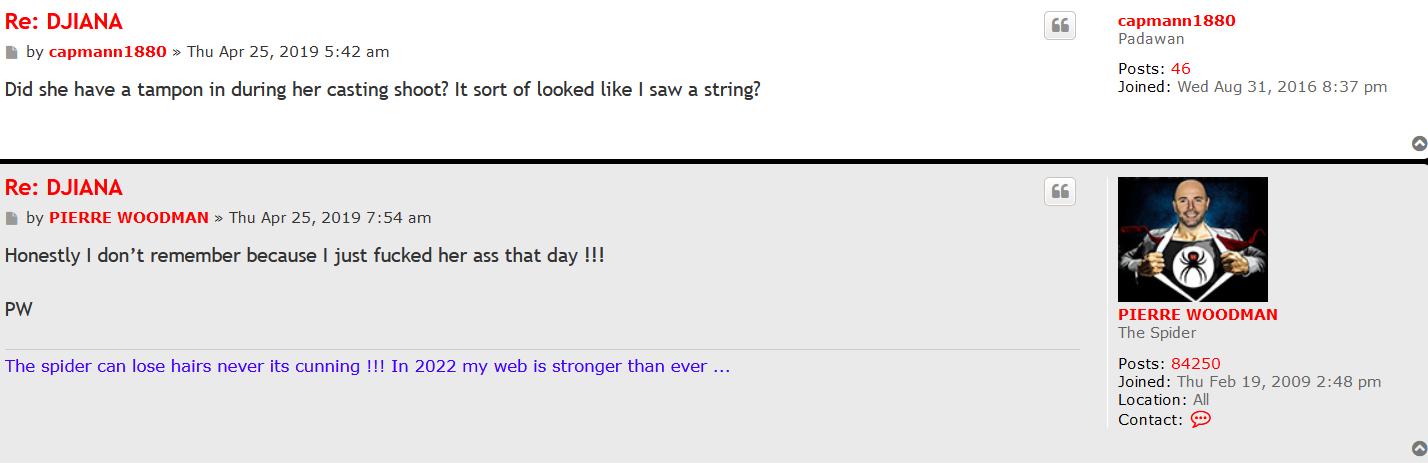Click the purple signature text about the spider

pos(367,366)
